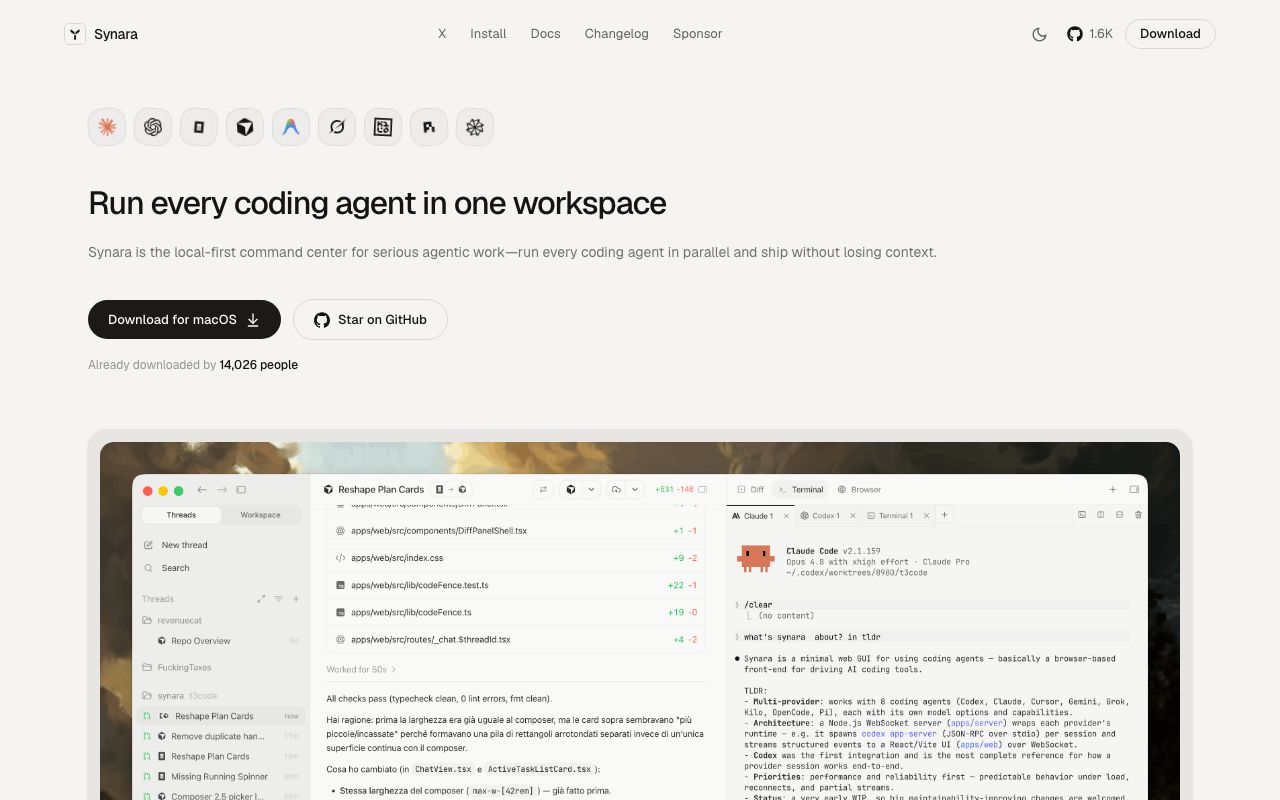Add a thread with the Threads plus icon
Viewport: 1280px width, 800px height.
click(296, 599)
